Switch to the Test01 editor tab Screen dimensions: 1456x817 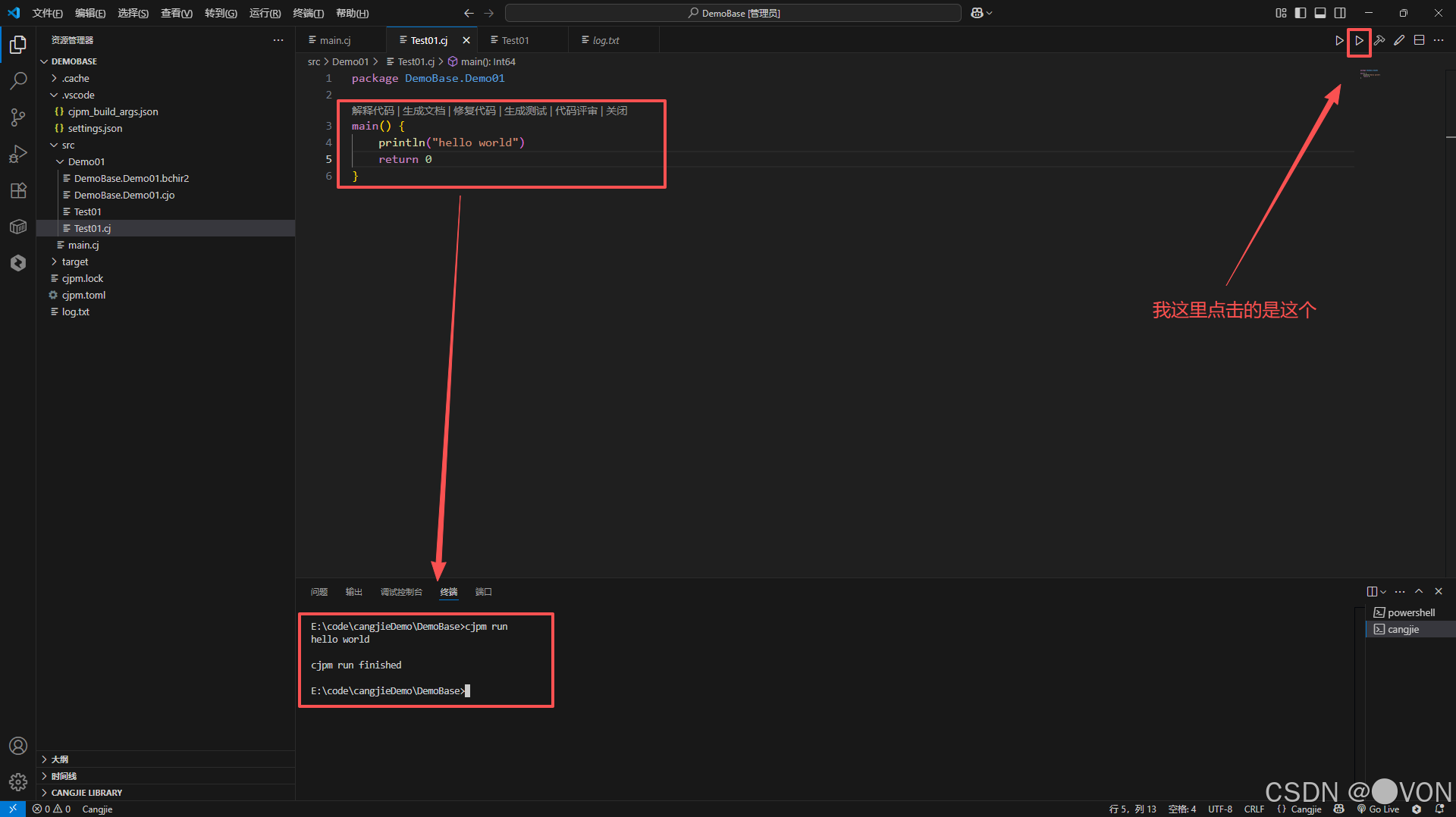point(515,40)
